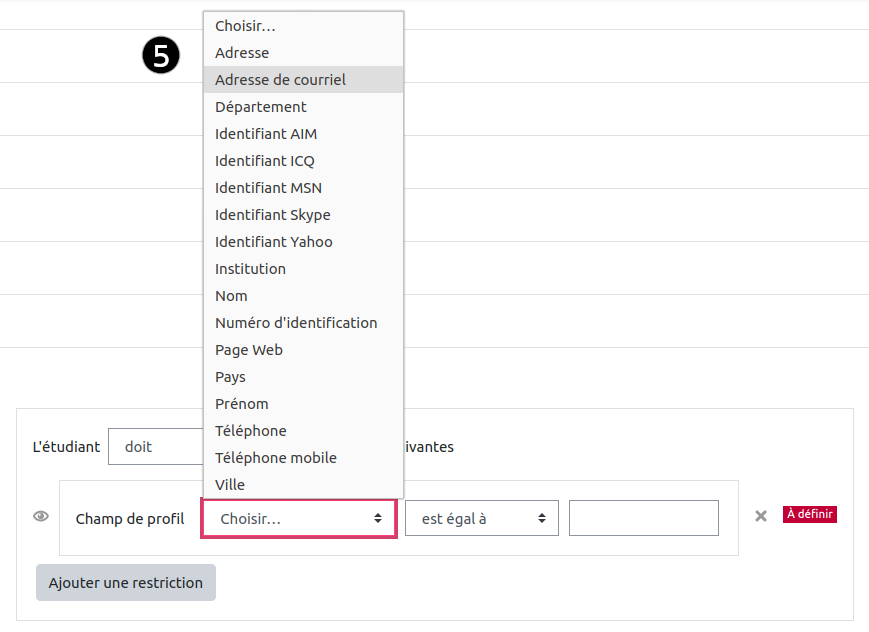Select the 'Page Web' option
This screenshot has width=869, height=632.
click(x=249, y=350)
